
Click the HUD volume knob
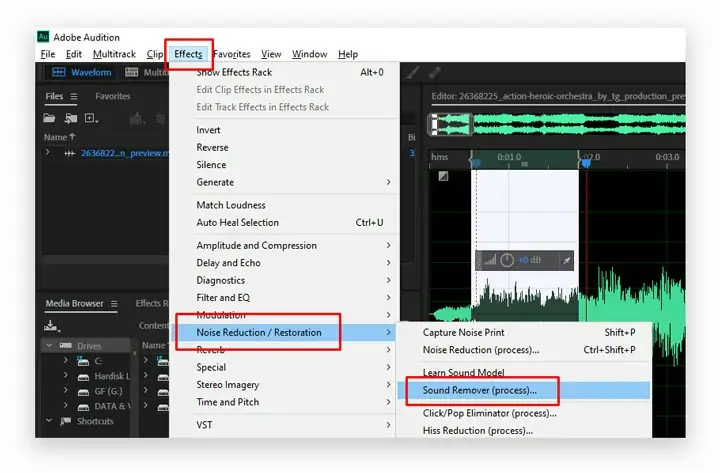point(506,260)
